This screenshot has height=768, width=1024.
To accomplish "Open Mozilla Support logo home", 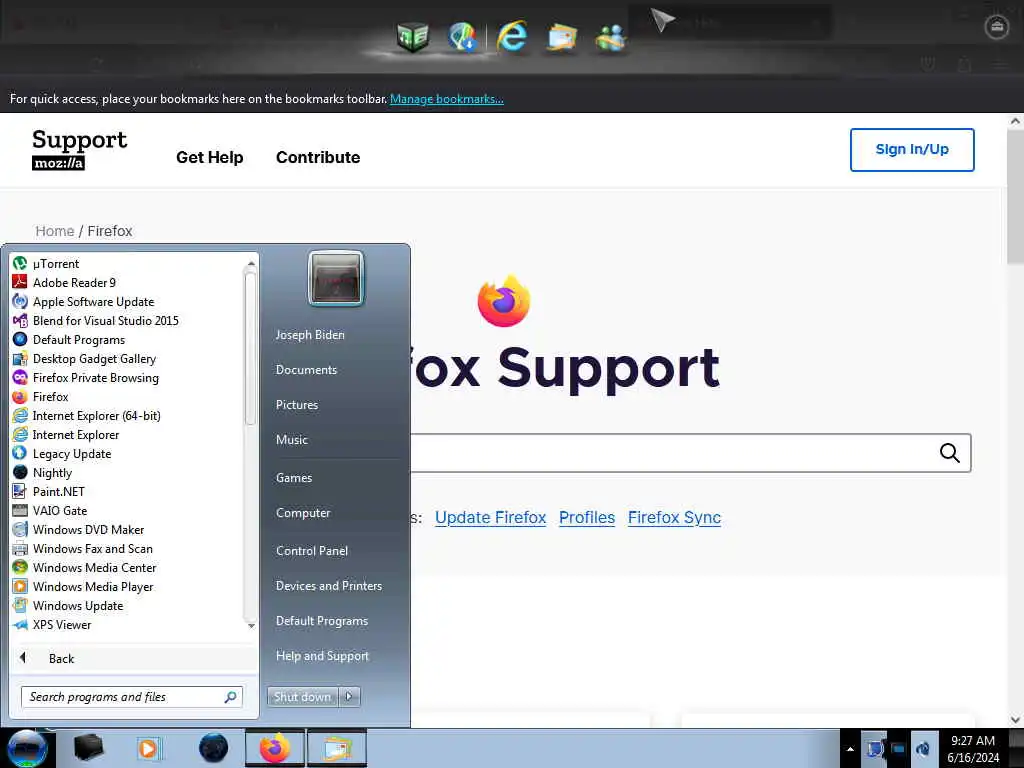I will point(80,150).
